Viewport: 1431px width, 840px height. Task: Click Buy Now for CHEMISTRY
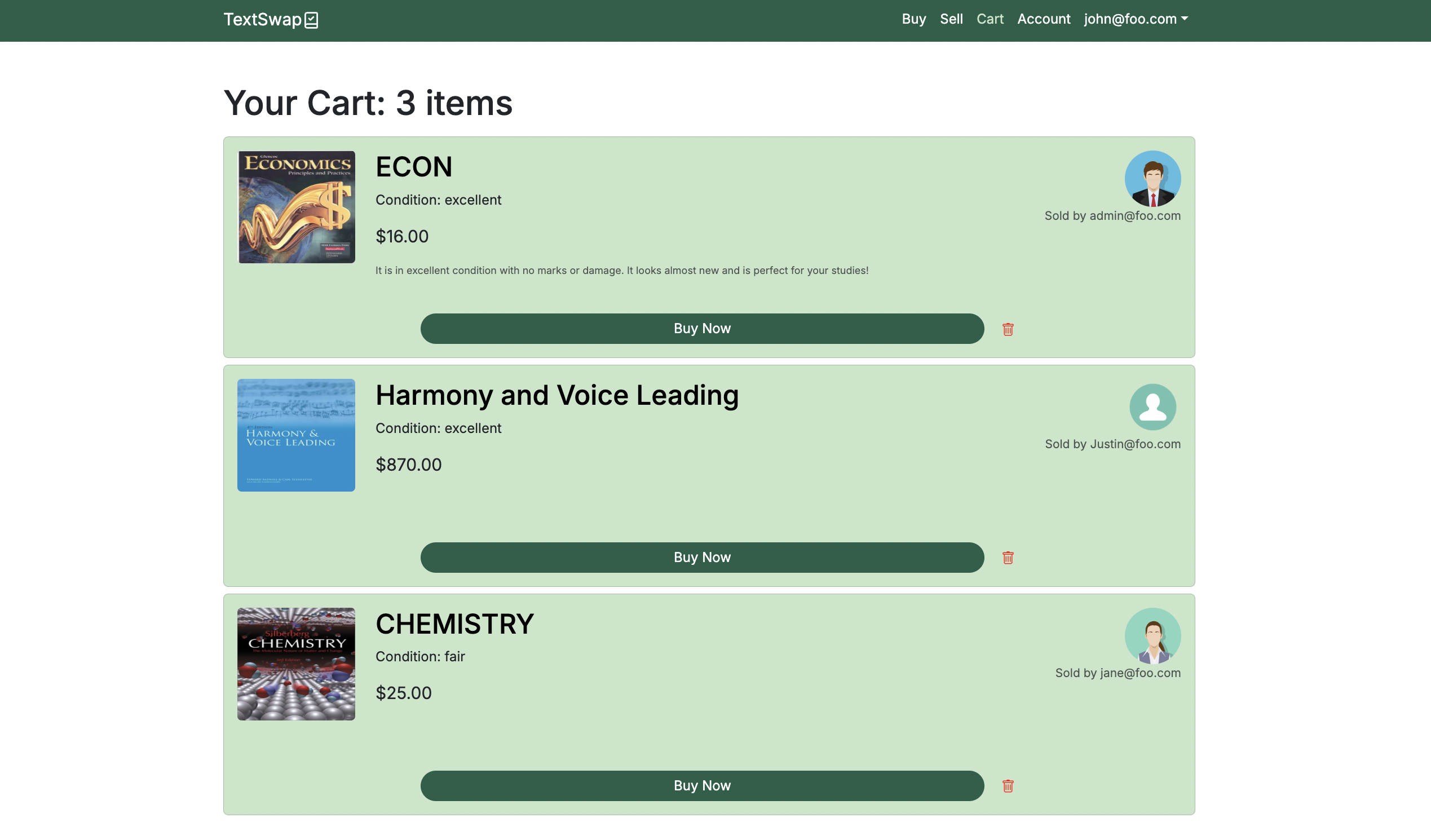pos(702,785)
